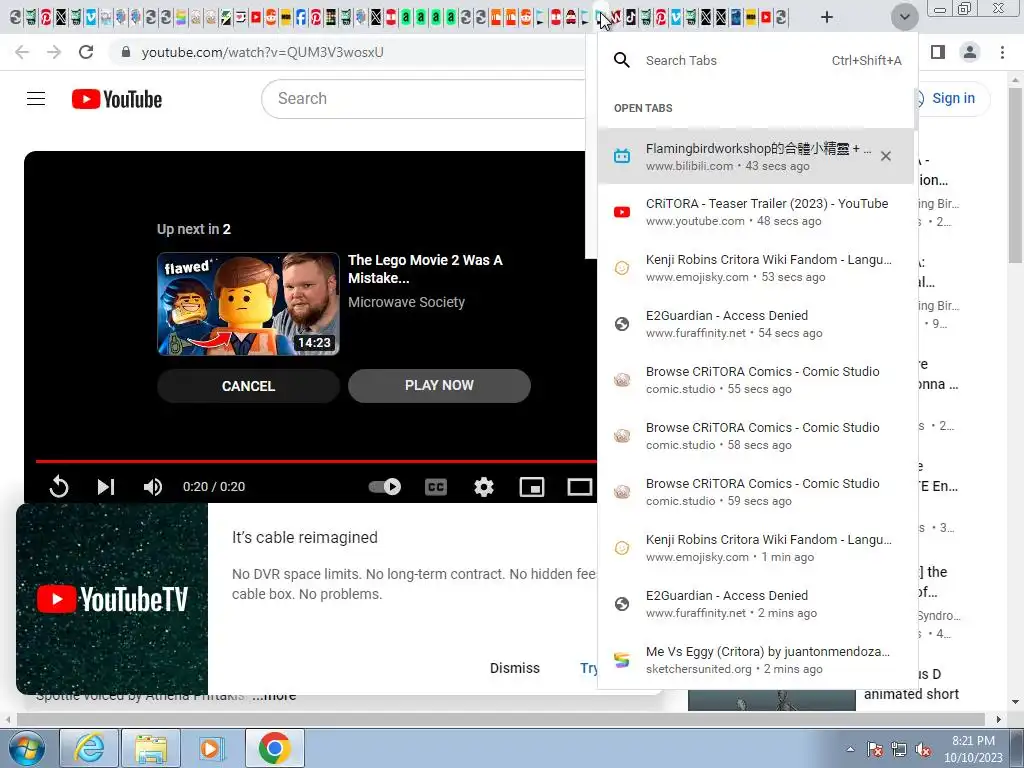Go back in browser history

[22, 52]
